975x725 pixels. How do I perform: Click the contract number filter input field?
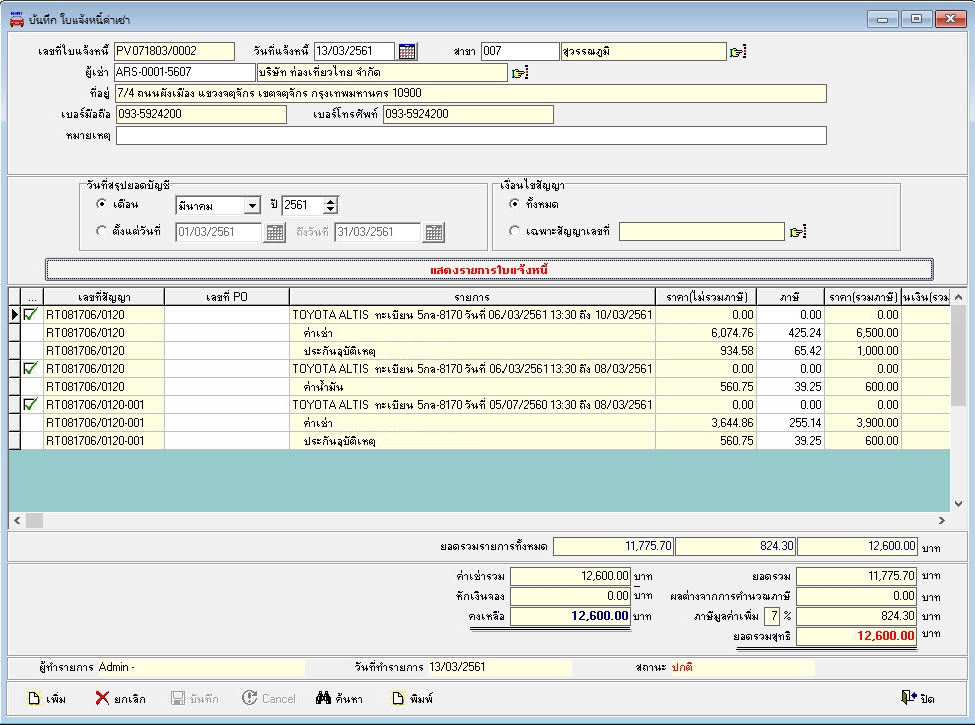click(x=701, y=231)
